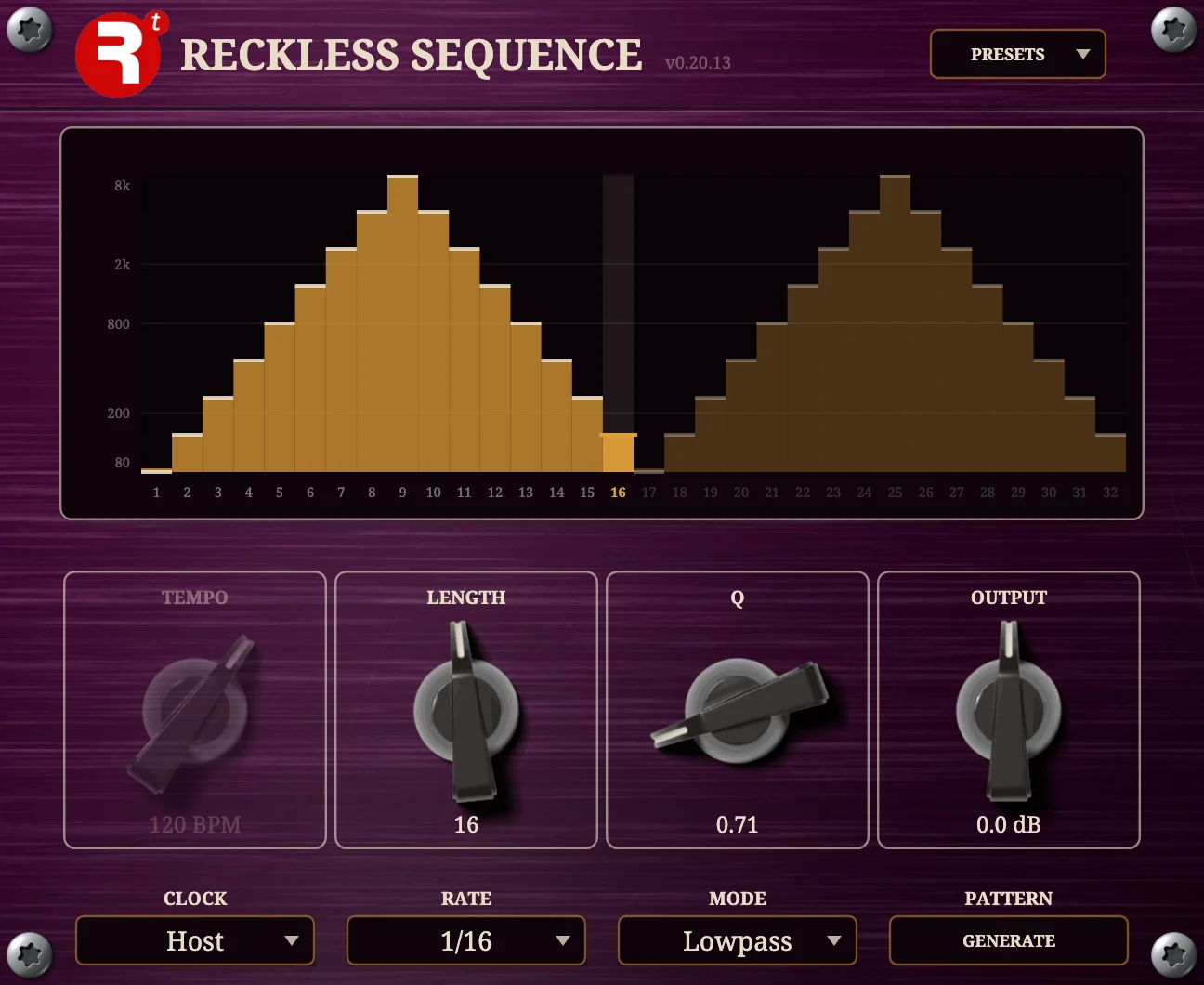Click step 25 bar in dimmed section
The image size is (1204, 985).
coord(895,323)
